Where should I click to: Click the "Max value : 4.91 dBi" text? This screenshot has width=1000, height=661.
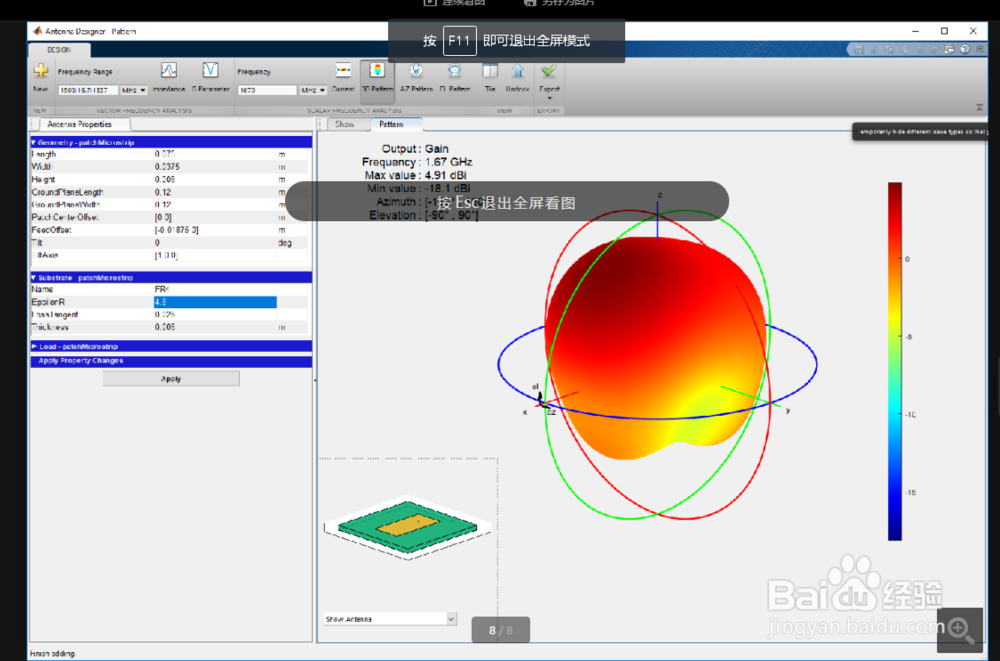pyautogui.click(x=416, y=175)
